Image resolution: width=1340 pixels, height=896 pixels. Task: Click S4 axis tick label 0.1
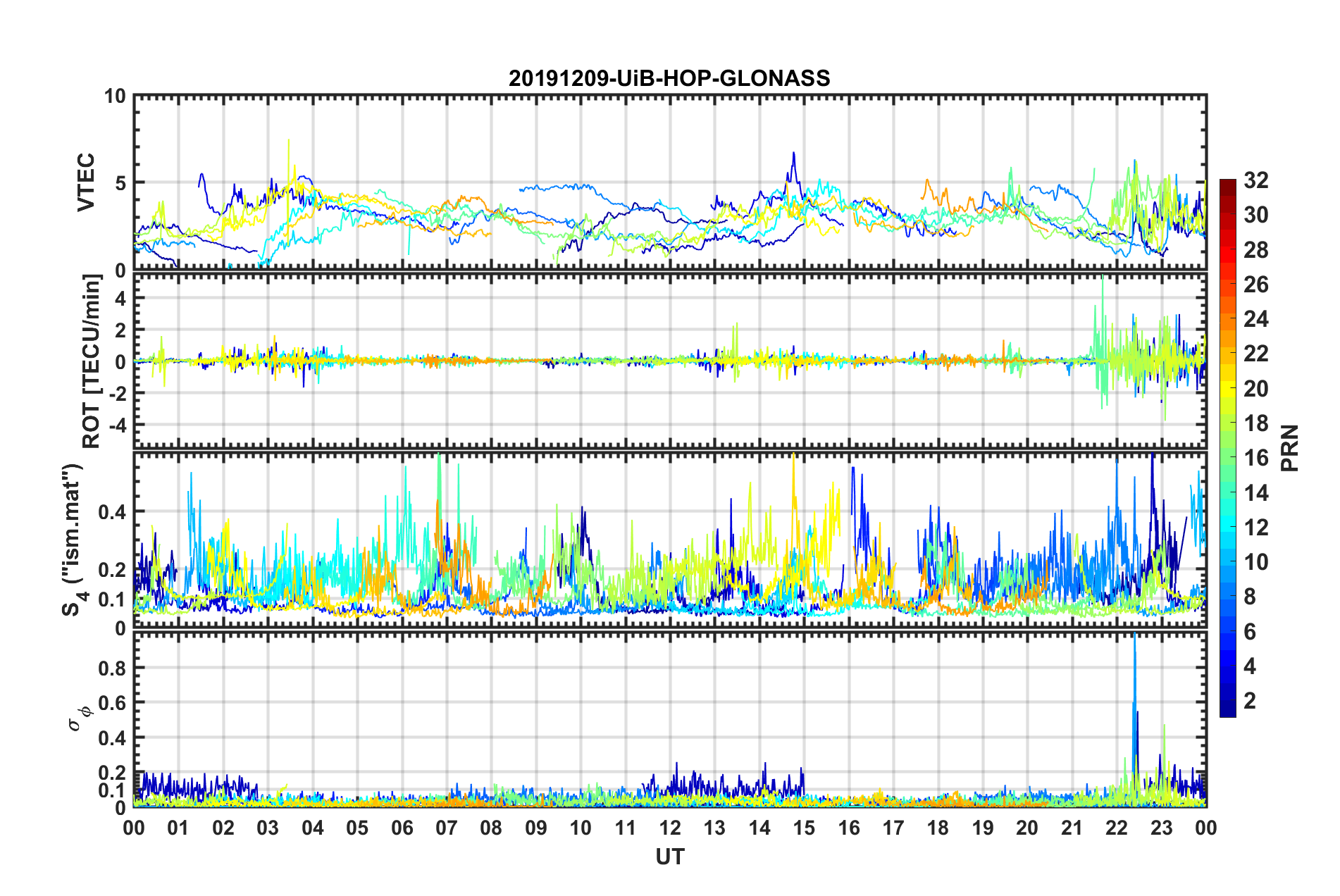pos(113,599)
